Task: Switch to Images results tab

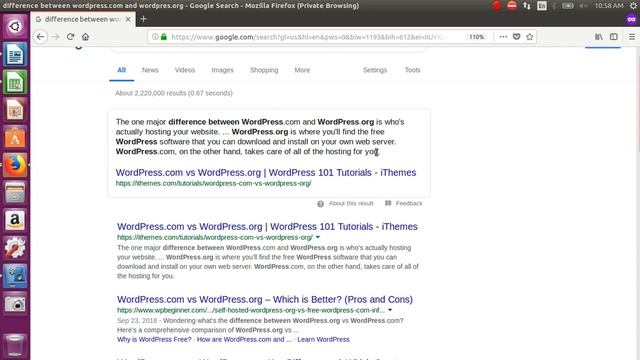Action: pyautogui.click(x=222, y=70)
